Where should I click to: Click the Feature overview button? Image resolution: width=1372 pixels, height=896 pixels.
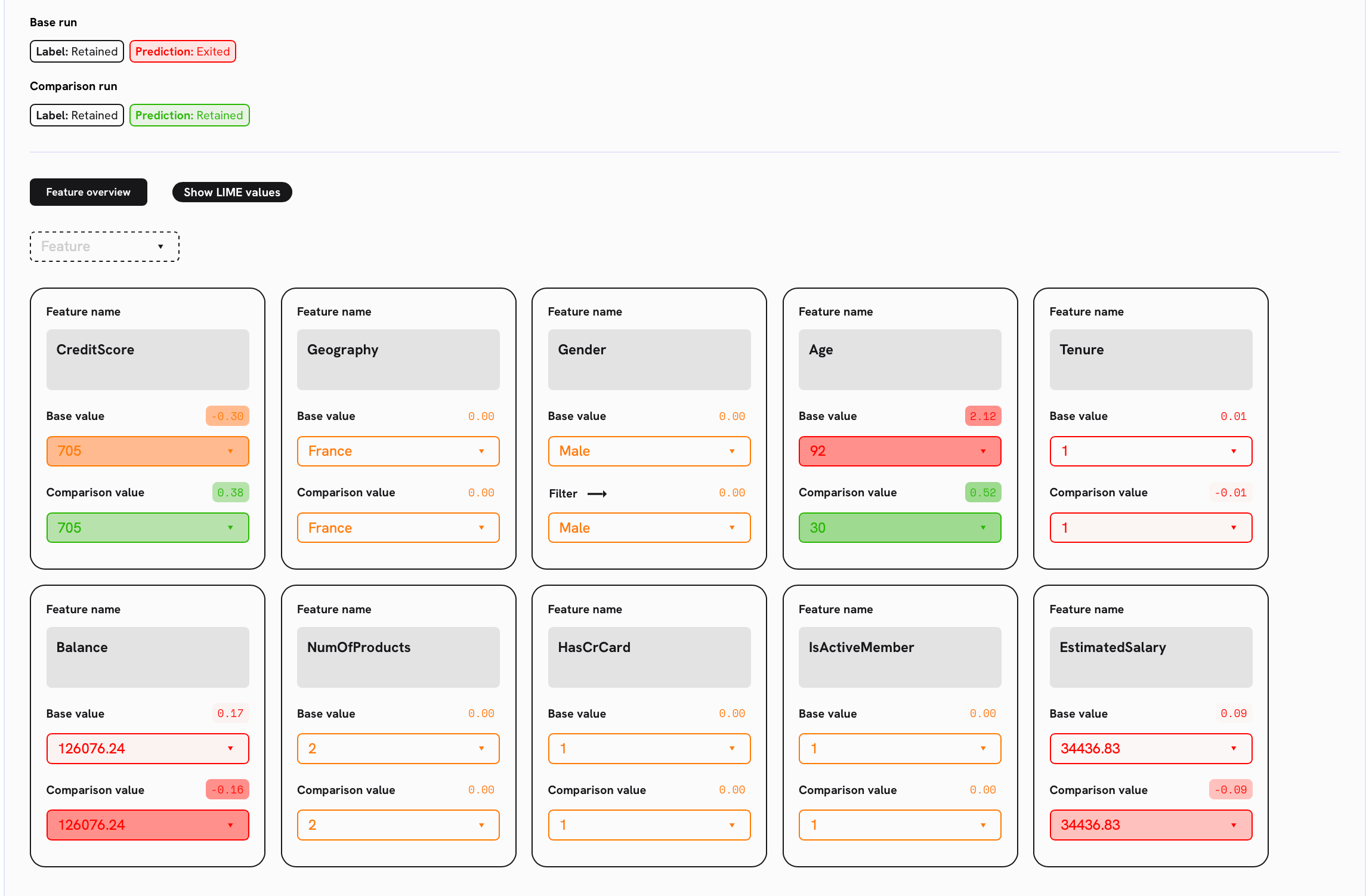(x=88, y=192)
